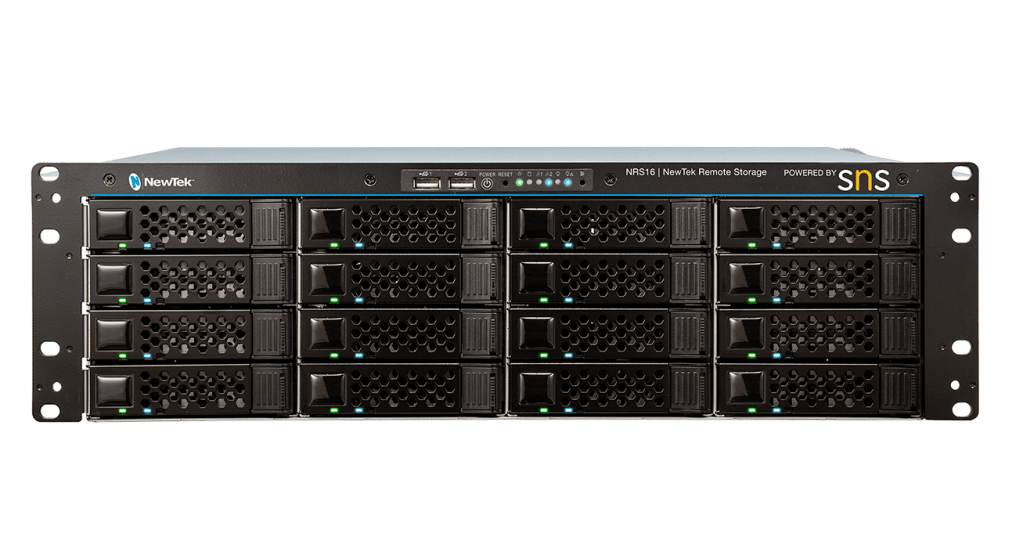Click the POWER button on the front panel
The width and height of the screenshot is (1023, 548).
tap(487, 183)
